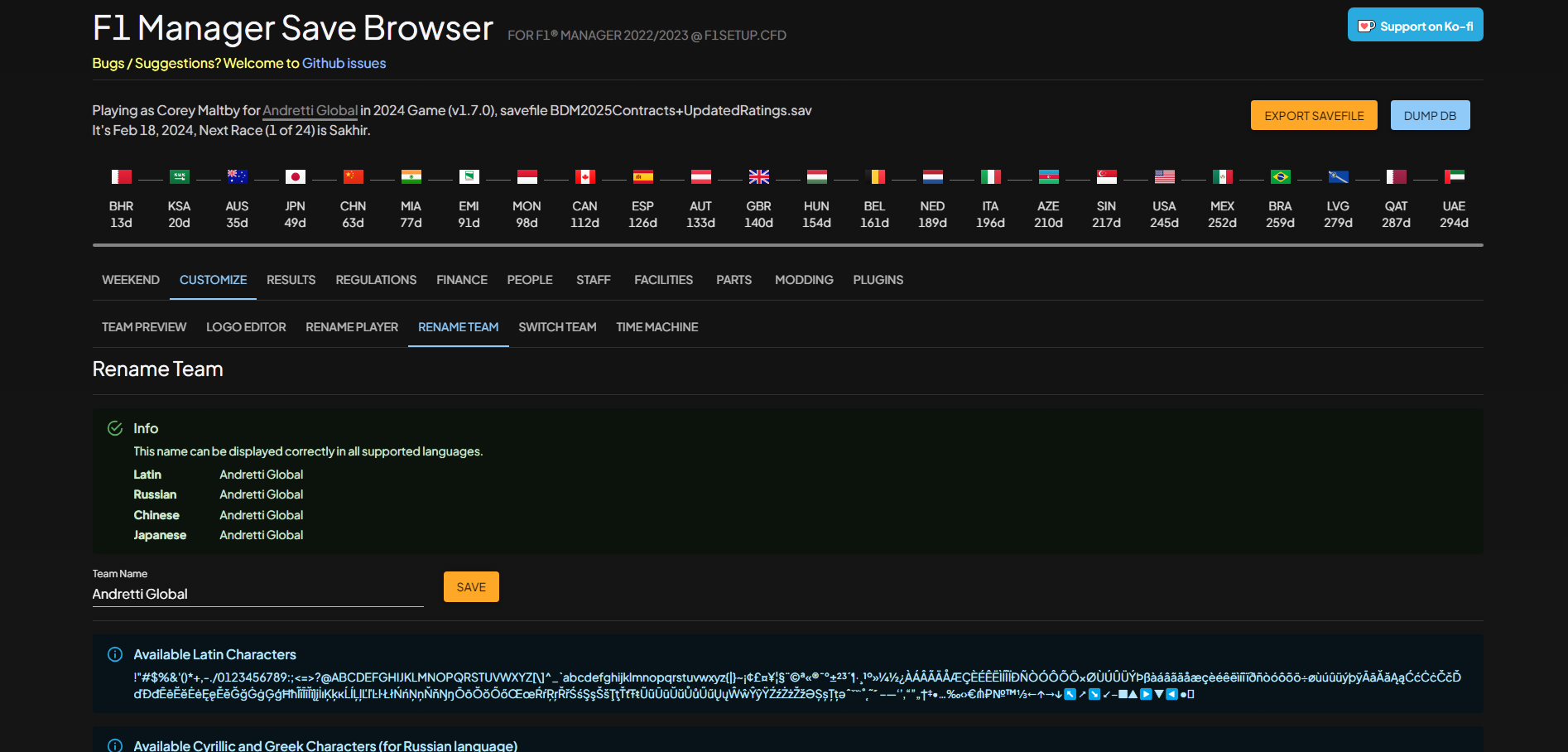1568x752 pixels.
Task: Select the Abu Dhabi UAE flag icon
Action: 1454,176
